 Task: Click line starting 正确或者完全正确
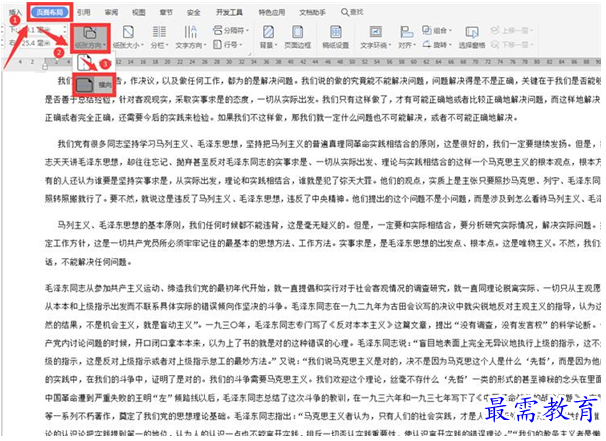pyautogui.click(x=281, y=117)
